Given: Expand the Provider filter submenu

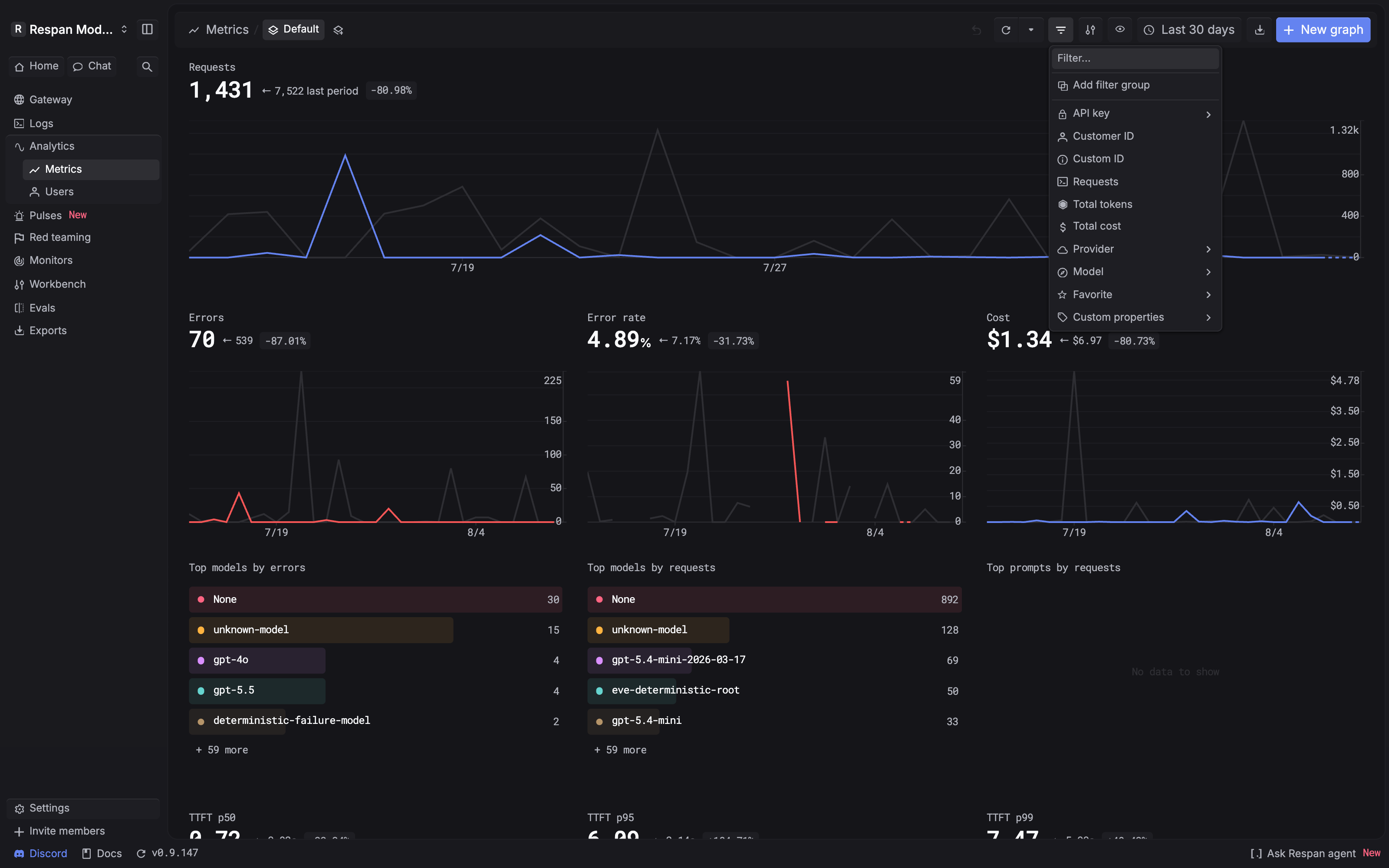Looking at the screenshot, I should pos(1135,249).
